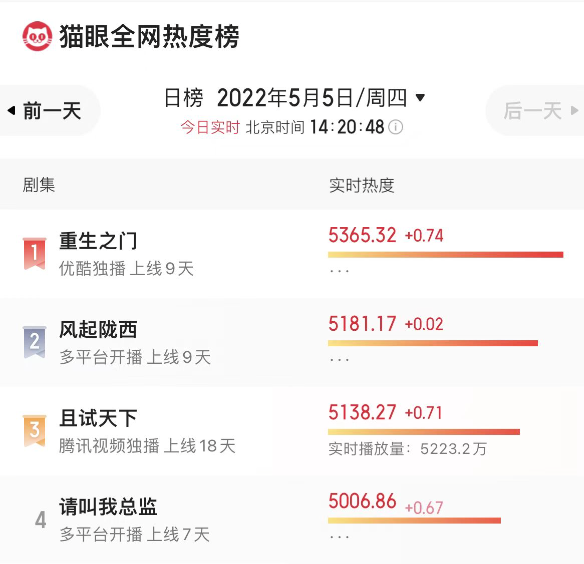The height and width of the screenshot is (564, 584).
Task: Select the 日榜 daily chart tab
Action: (184, 98)
